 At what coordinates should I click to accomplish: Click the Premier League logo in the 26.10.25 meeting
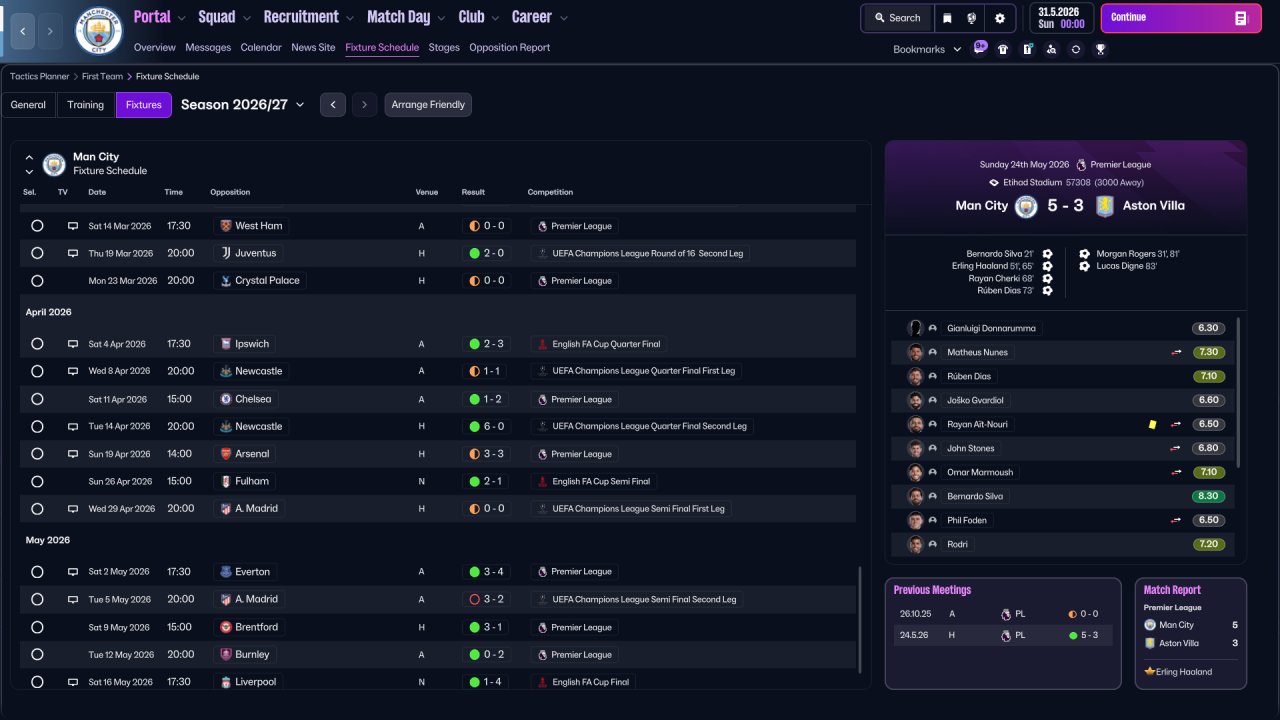click(1006, 614)
